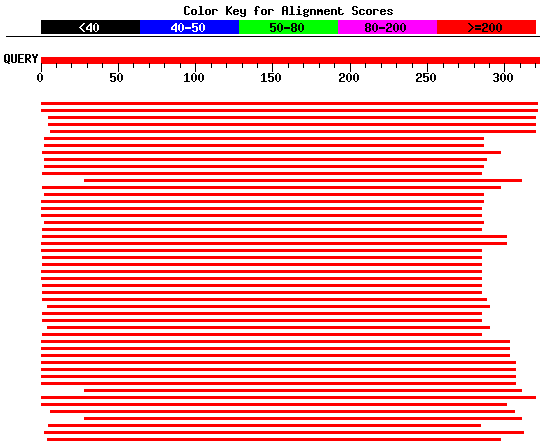Click the 100 axis position label
This screenshot has width=543, height=444.
pyautogui.click(x=194, y=78)
